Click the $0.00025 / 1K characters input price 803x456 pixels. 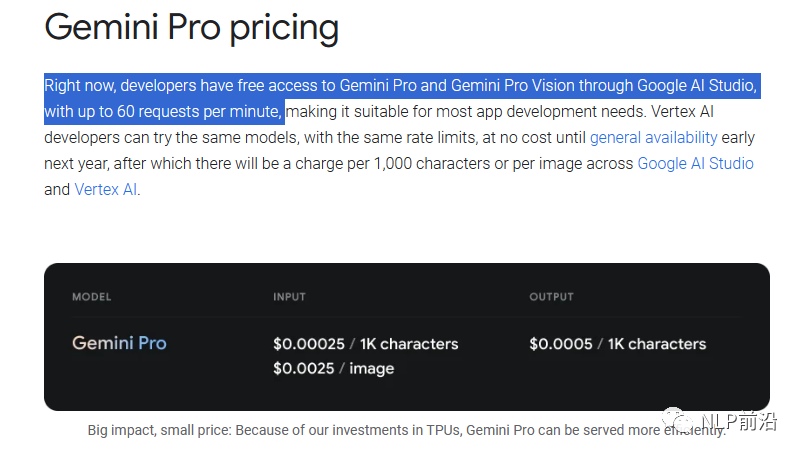[366, 344]
